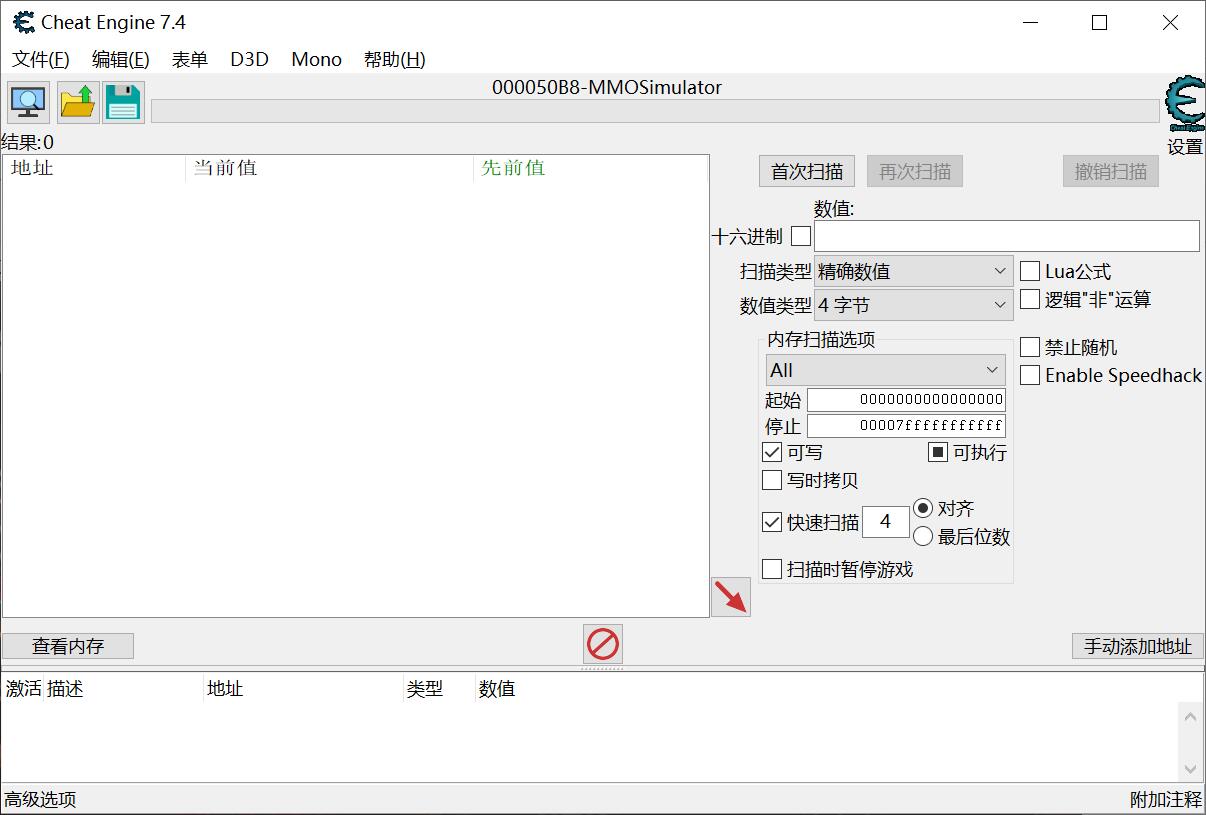Click the 数值 column header in address table

coord(497,689)
